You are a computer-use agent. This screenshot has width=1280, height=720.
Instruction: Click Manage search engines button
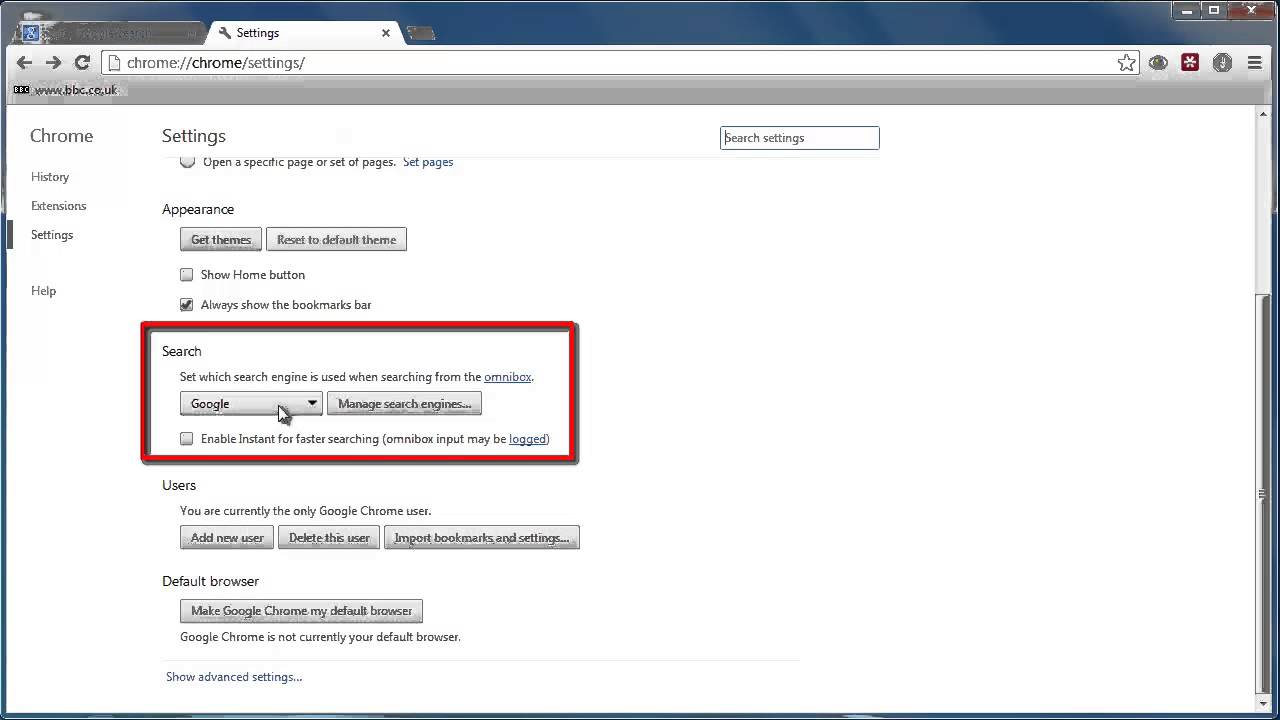[405, 404]
